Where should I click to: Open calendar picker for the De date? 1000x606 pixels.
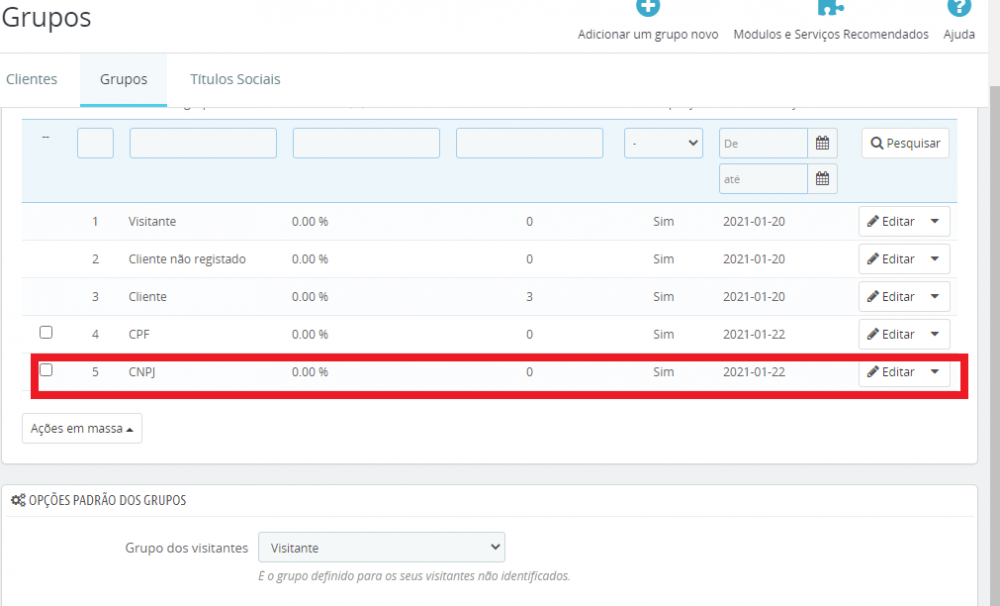[822, 143]
